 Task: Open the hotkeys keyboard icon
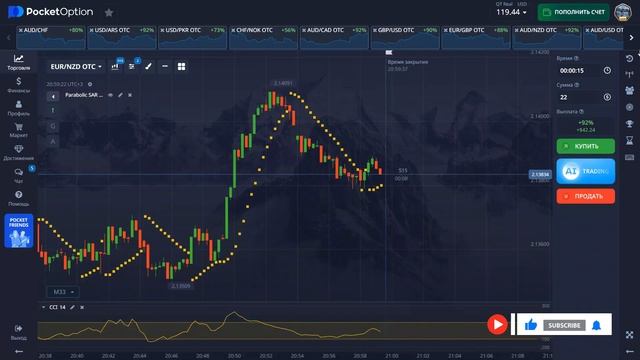pyautogui.click(x=629, y=157)
